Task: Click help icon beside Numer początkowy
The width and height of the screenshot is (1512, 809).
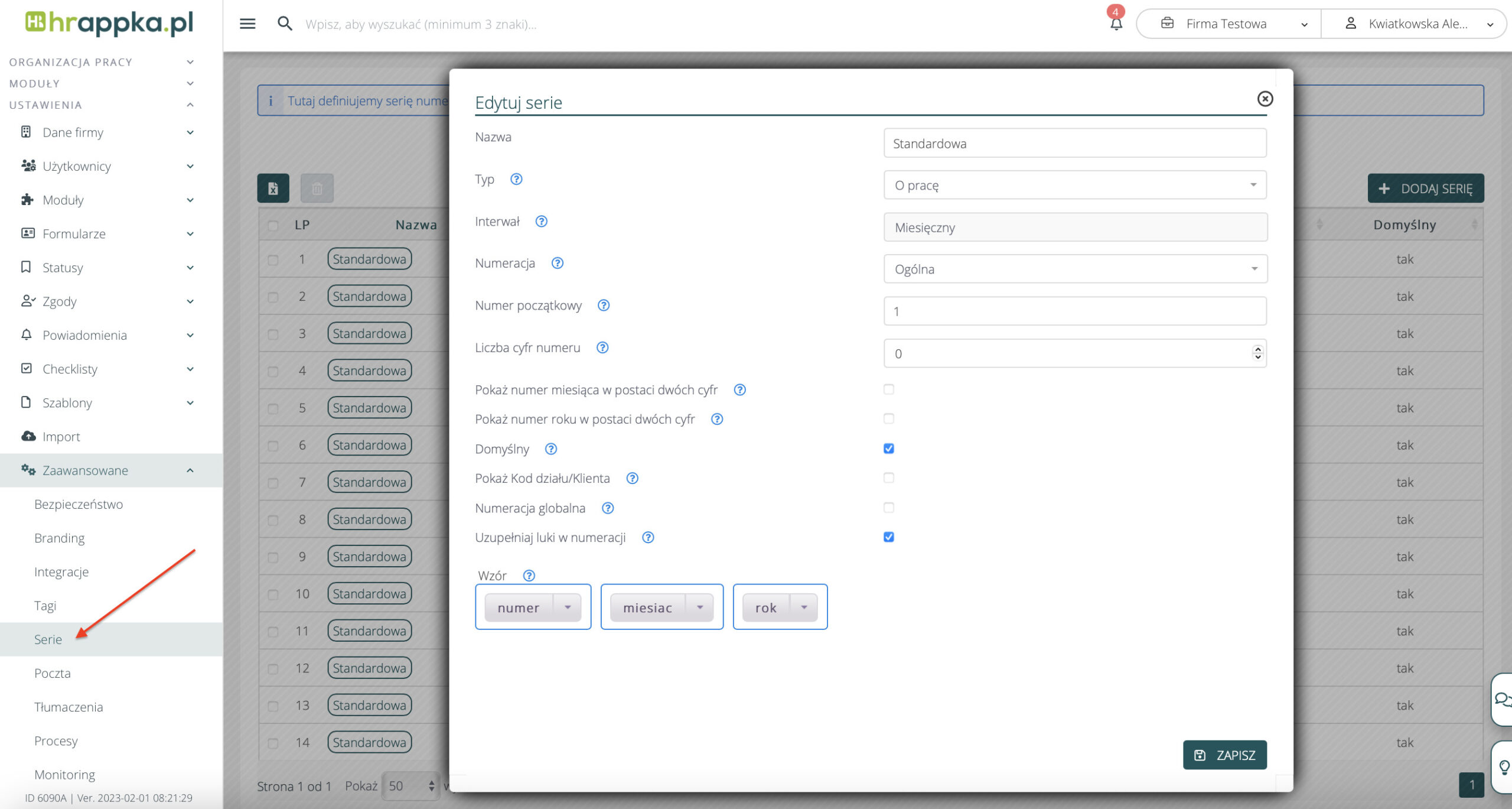Action: pyautogui.click(x=603, y=306)
